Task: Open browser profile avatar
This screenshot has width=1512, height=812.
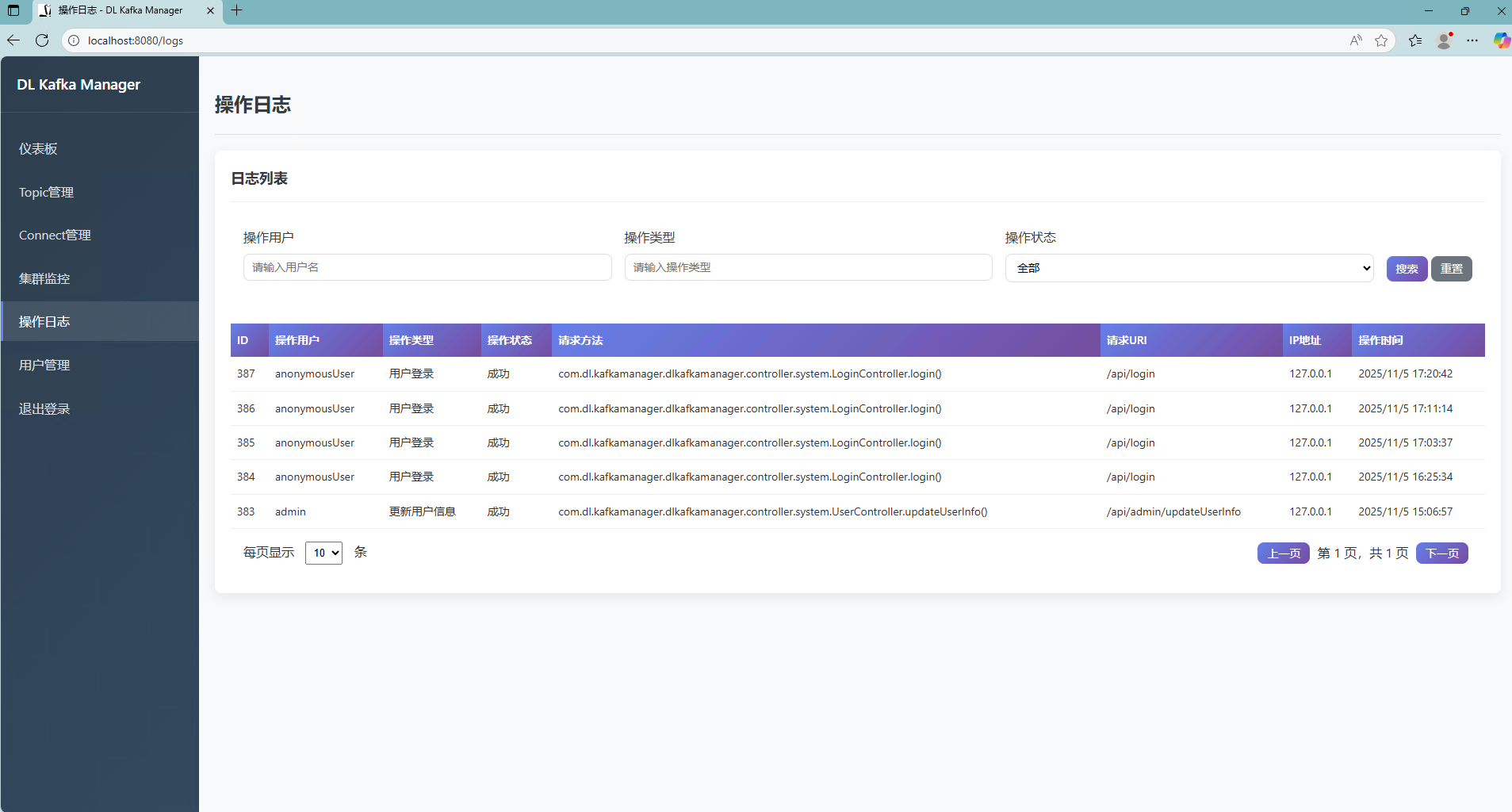Action: pyautogui.click(x=1445, y=40)
